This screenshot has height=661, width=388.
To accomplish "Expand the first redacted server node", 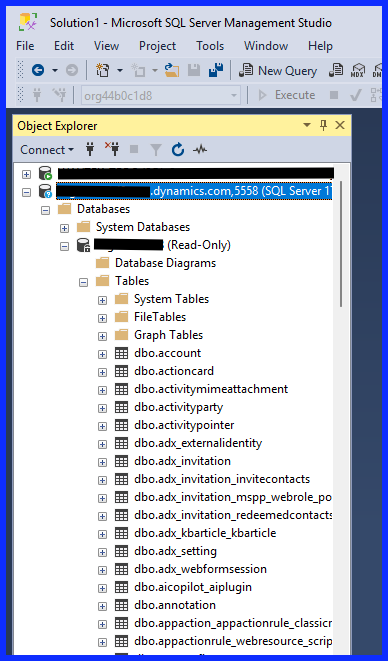I will click(27, 174).
